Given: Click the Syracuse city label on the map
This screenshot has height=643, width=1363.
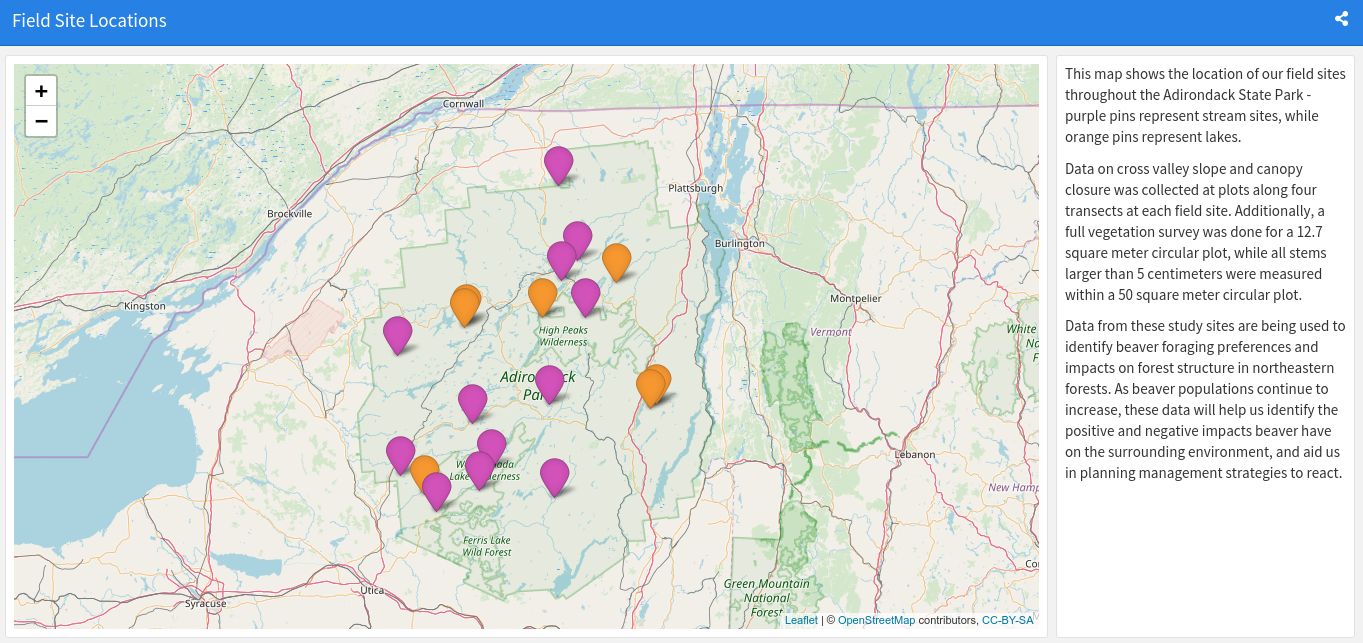Looking at the screenshot, I should tap(205, 603).
